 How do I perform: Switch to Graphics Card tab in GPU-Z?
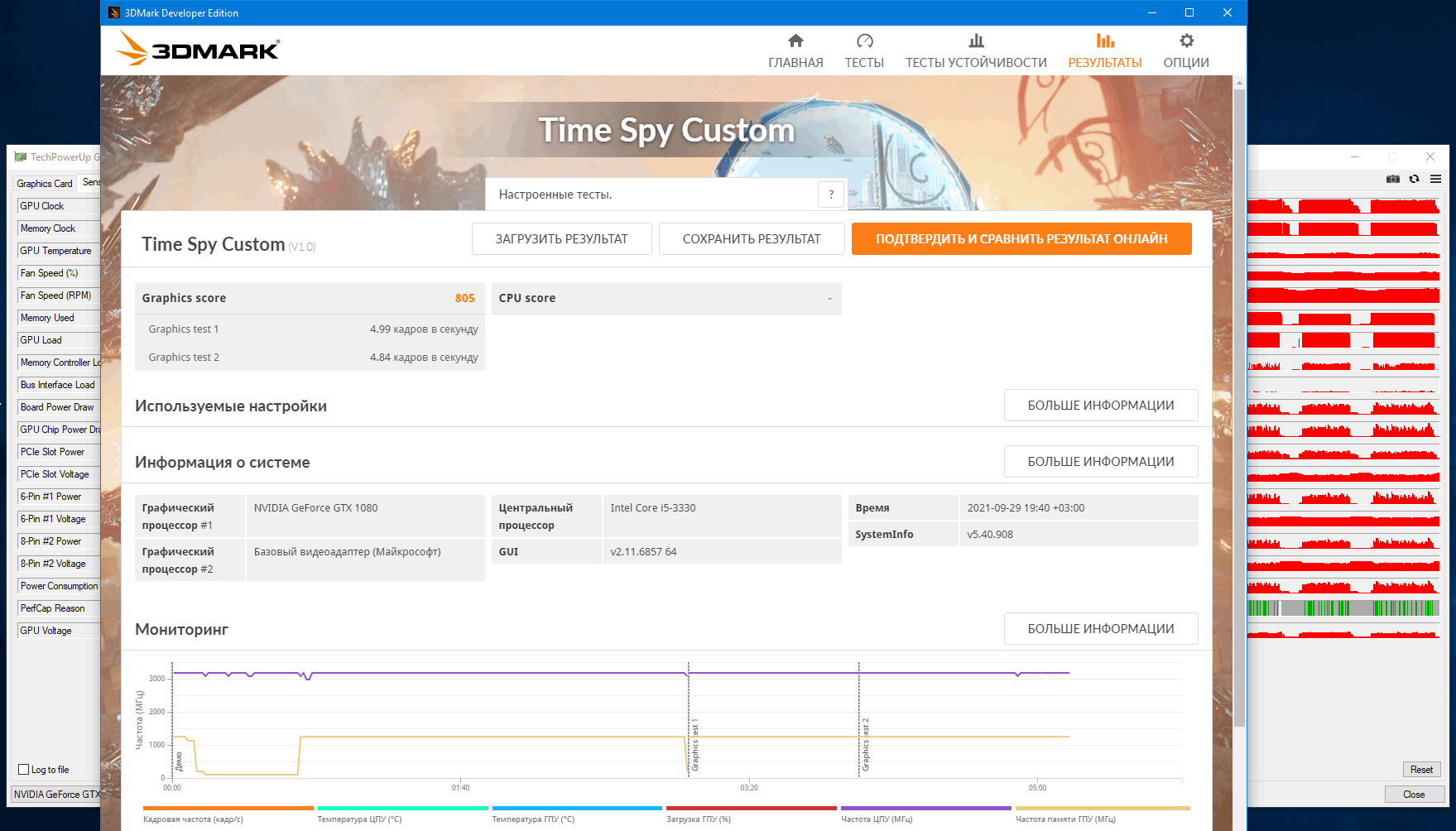tap(45, 184)
